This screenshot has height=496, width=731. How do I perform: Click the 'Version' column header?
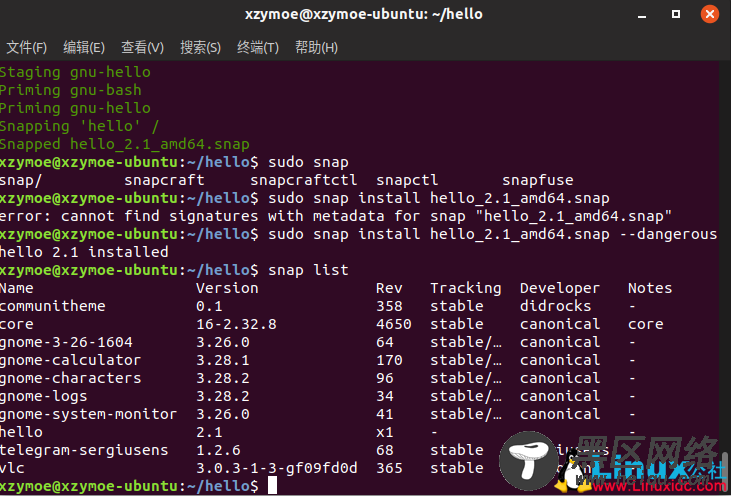pyautogui.click(x=227, y=288)
